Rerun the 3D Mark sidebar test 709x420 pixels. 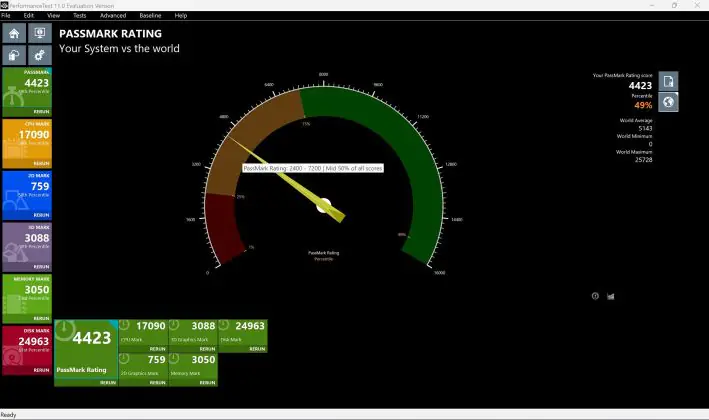point(41,267)
